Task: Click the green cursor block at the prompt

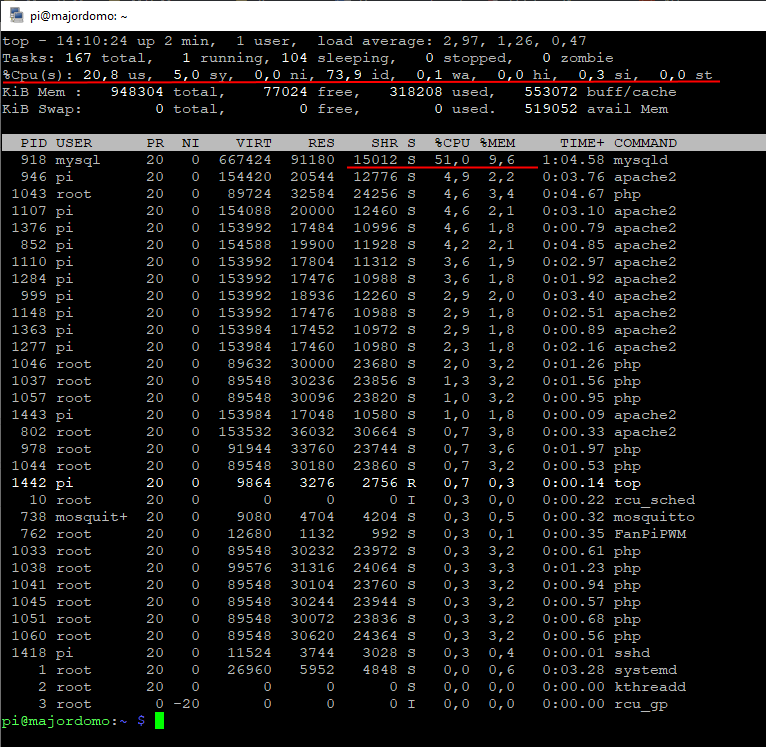Action: click(160, 721)
